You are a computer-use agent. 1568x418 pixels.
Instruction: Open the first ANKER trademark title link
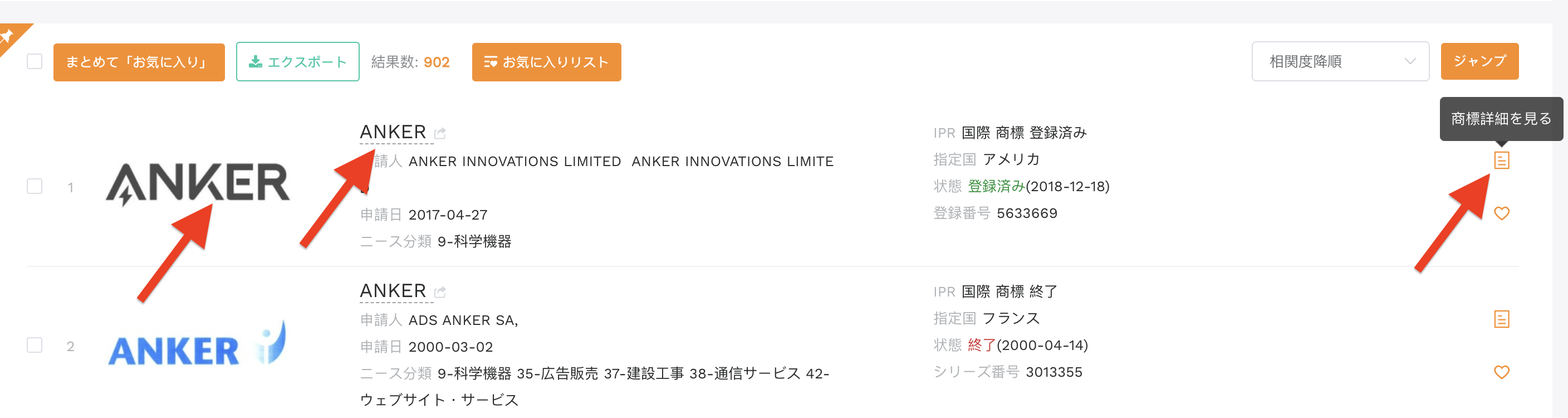click(393, 132)
